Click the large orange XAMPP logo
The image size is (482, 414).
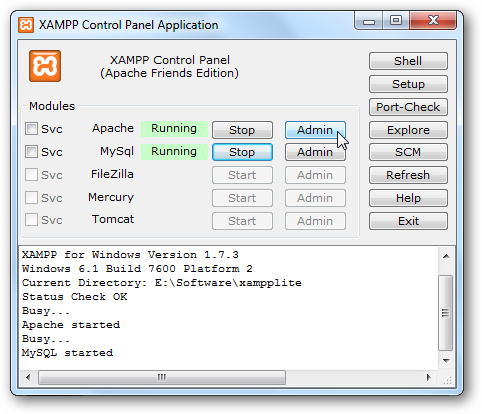point(45,66)
